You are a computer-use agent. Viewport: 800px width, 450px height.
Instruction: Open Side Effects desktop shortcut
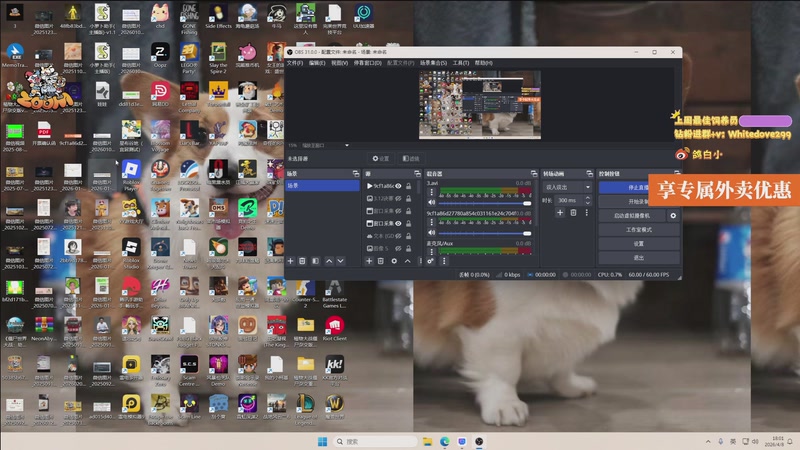click(218, 16)
